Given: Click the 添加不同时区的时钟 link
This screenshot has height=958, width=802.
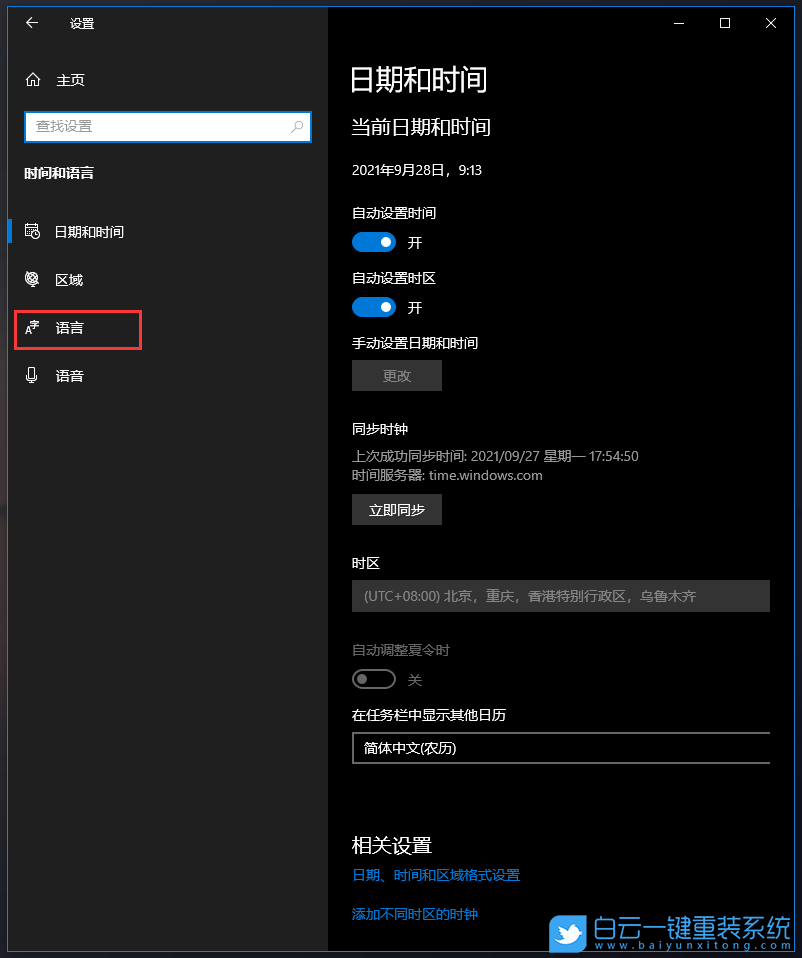Looking at the screenshot, I should pos(414,913).
